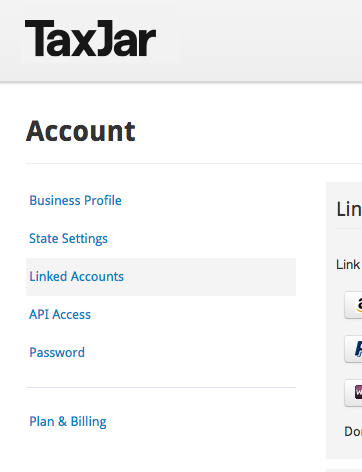This screenshot has width=362, height=472.
Task: Click the "Link" description text in the panel
Action: (x=348, y=265)
